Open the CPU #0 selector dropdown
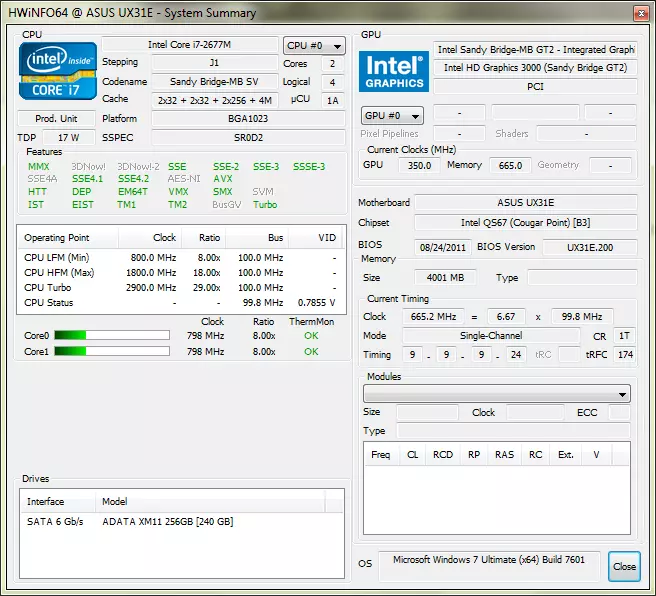The image size is (656, 596). [x=314, y=46]
